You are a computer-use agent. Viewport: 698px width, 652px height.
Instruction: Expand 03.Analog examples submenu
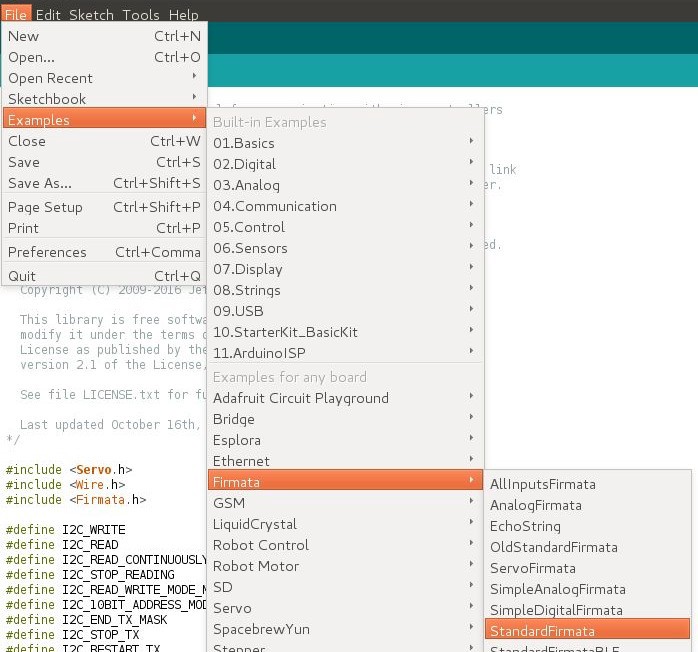point(345,185)
